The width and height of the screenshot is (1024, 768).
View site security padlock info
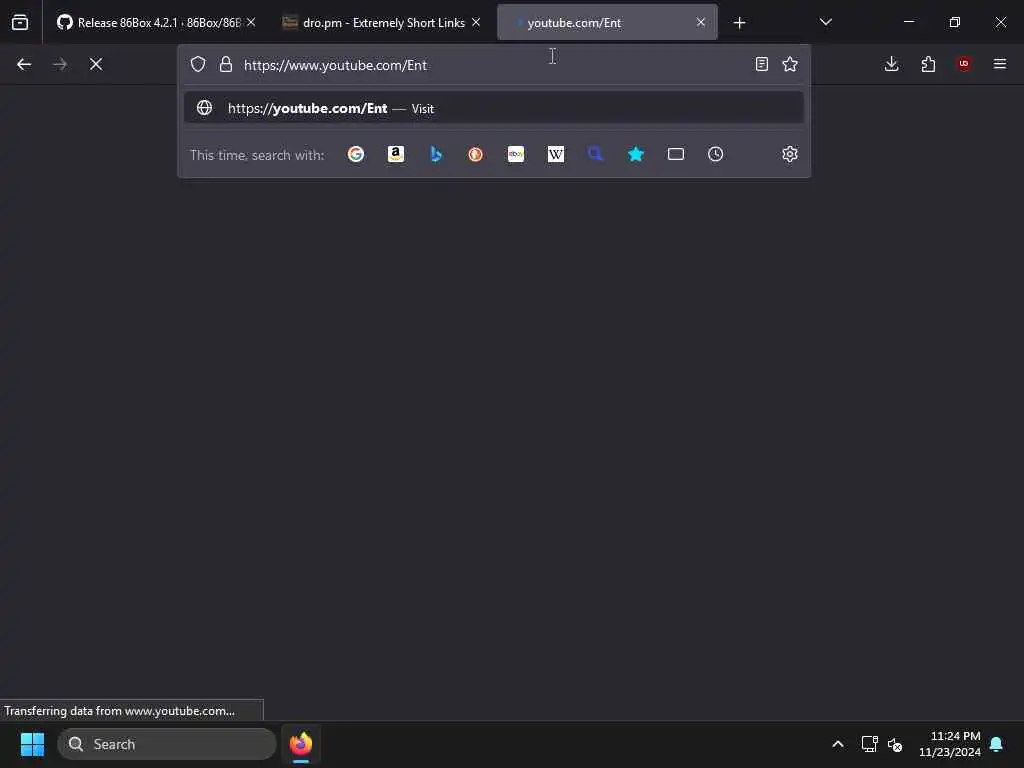tap(226, 64)
